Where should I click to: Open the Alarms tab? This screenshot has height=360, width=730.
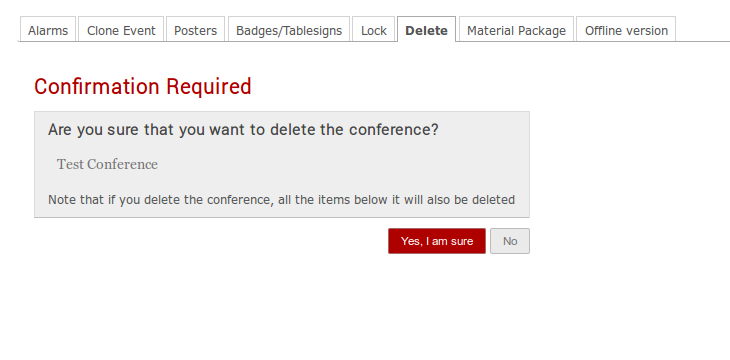(48, 30)
